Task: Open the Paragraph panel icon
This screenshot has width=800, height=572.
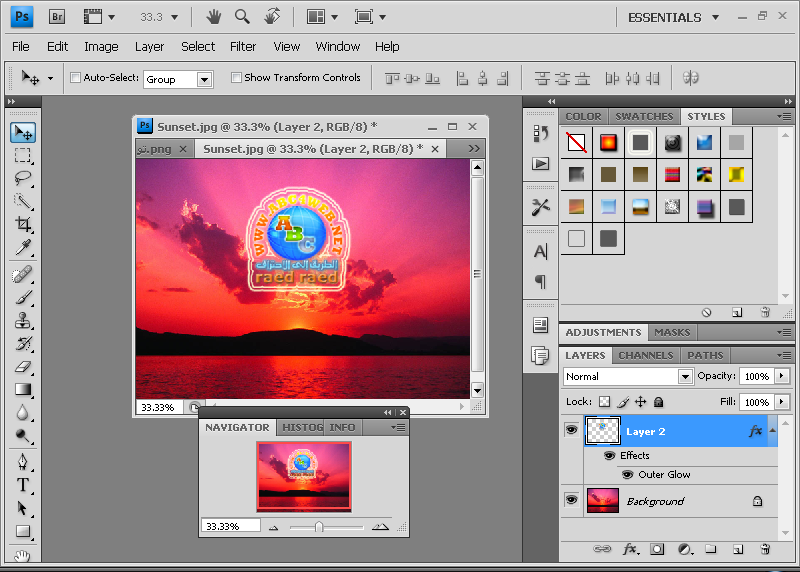Action: 540,281
